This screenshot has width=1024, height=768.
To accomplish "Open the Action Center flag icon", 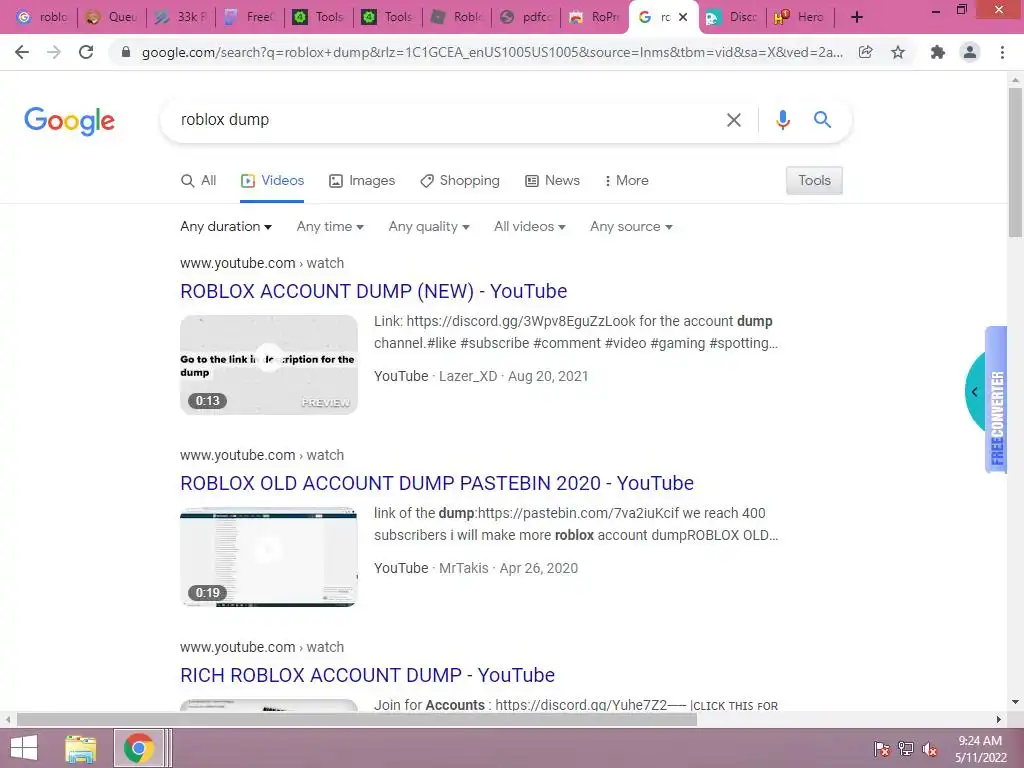I will (882, 749).
